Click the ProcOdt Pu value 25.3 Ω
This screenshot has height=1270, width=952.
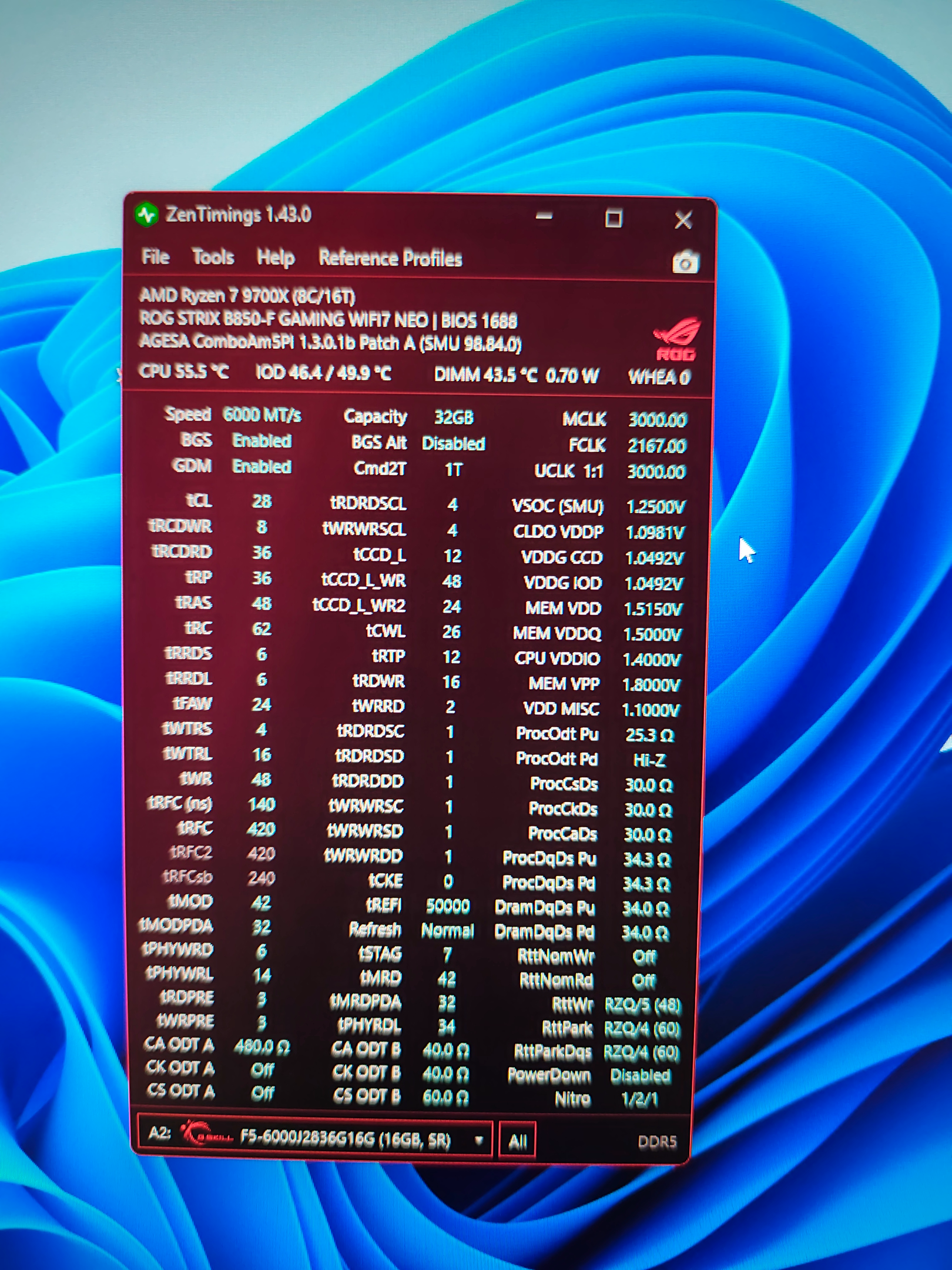tap(650, 735)
